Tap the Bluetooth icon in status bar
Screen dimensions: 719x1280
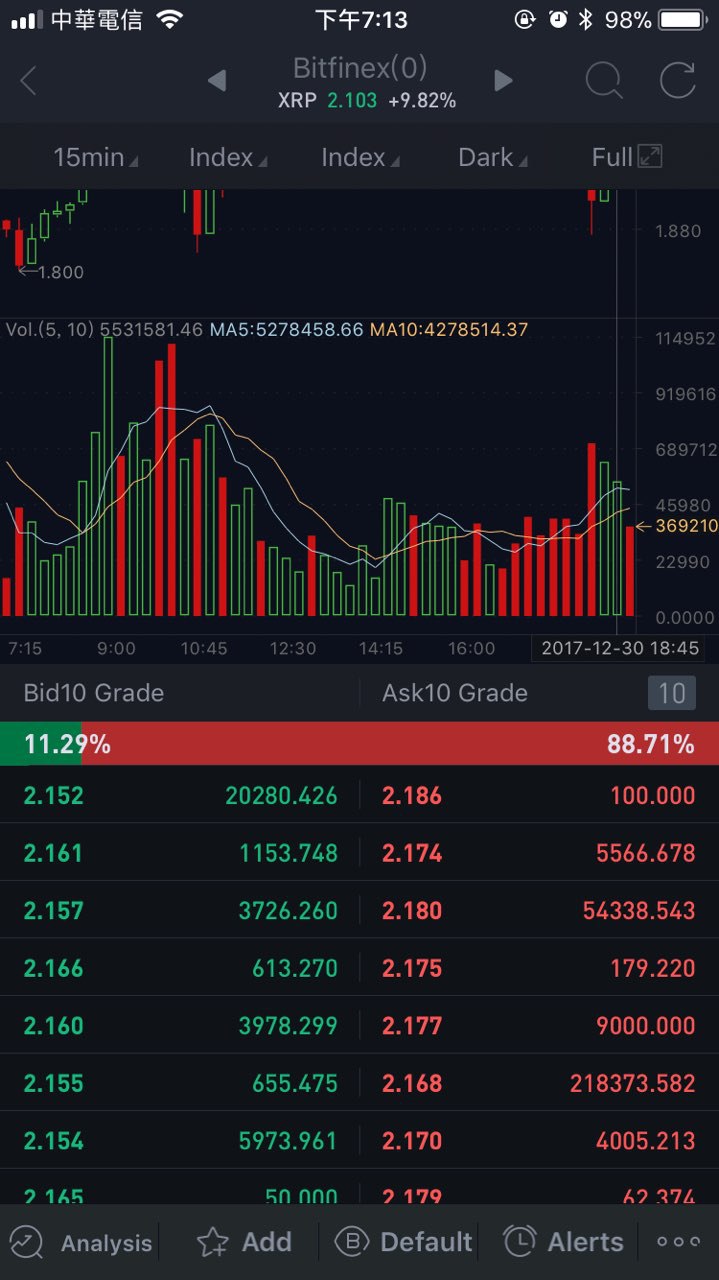click(x=586, y=19)
